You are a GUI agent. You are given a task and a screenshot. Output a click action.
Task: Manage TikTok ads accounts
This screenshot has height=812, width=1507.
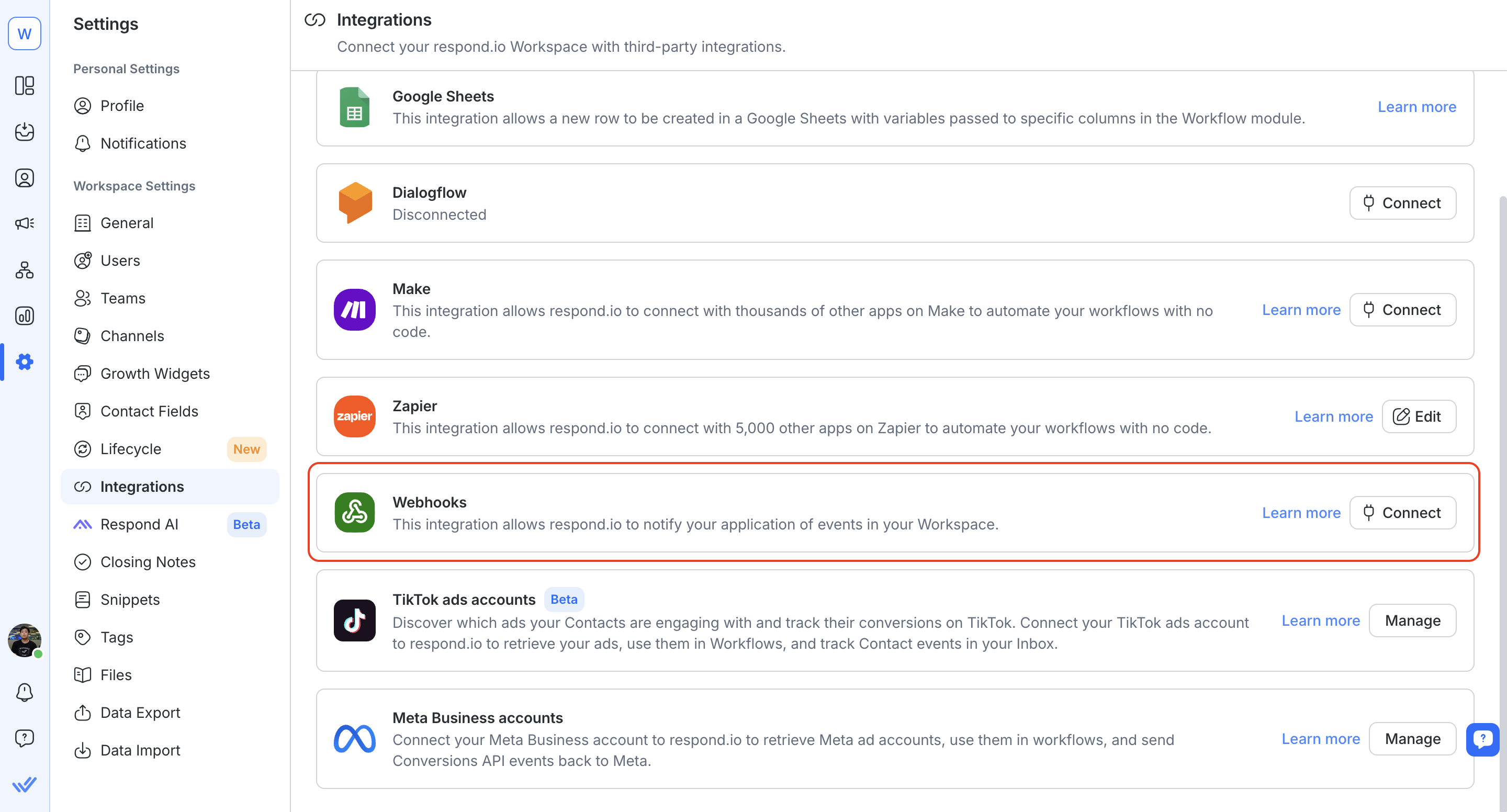[1412, 621]
